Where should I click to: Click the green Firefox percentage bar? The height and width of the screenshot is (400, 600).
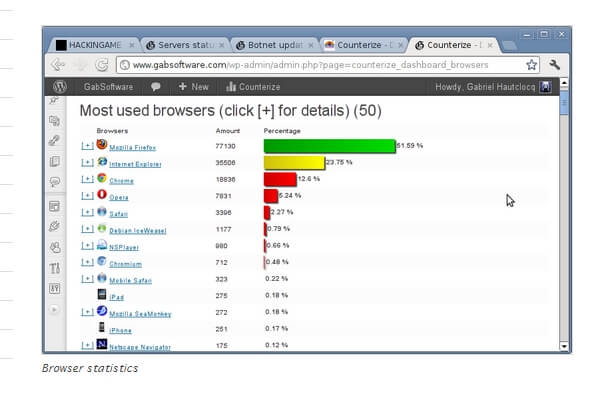[329, 146]
